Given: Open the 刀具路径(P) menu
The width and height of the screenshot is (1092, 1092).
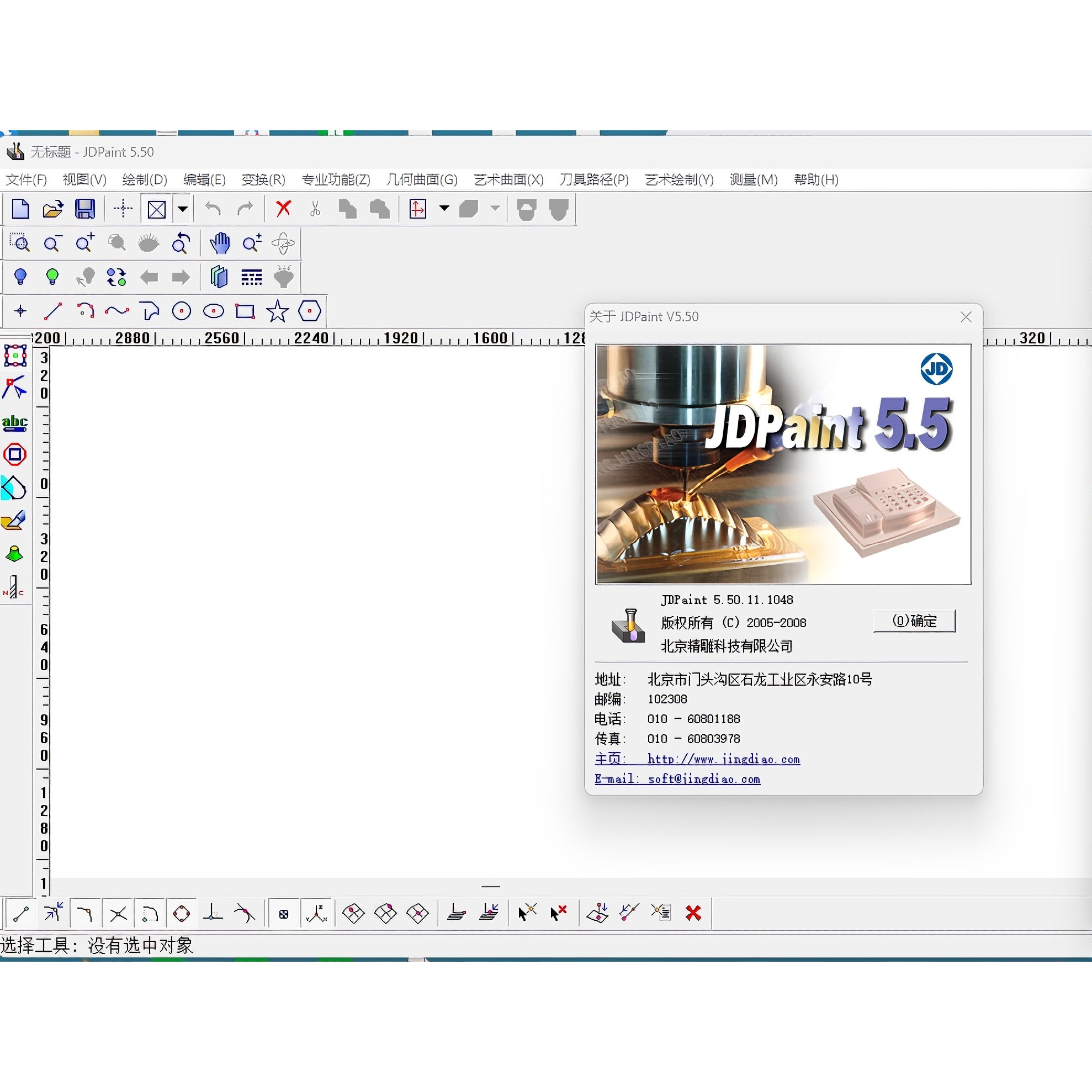Looking at the screenshot, I should click(594, 180).
